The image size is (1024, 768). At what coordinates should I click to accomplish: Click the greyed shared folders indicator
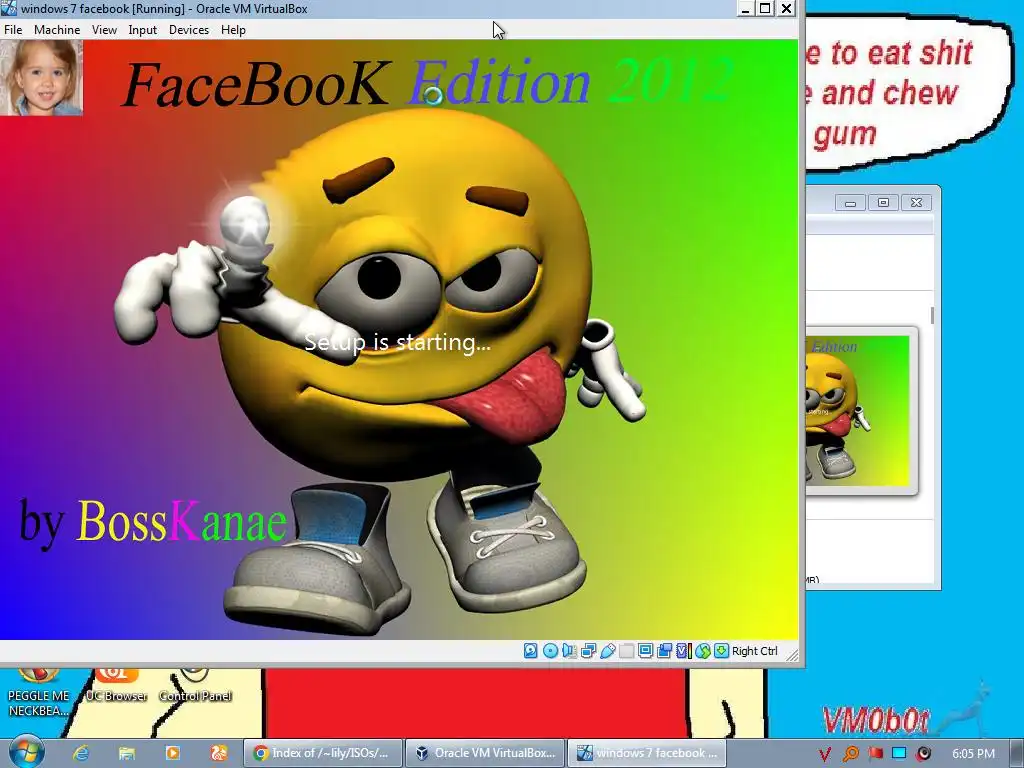point(626,650)
